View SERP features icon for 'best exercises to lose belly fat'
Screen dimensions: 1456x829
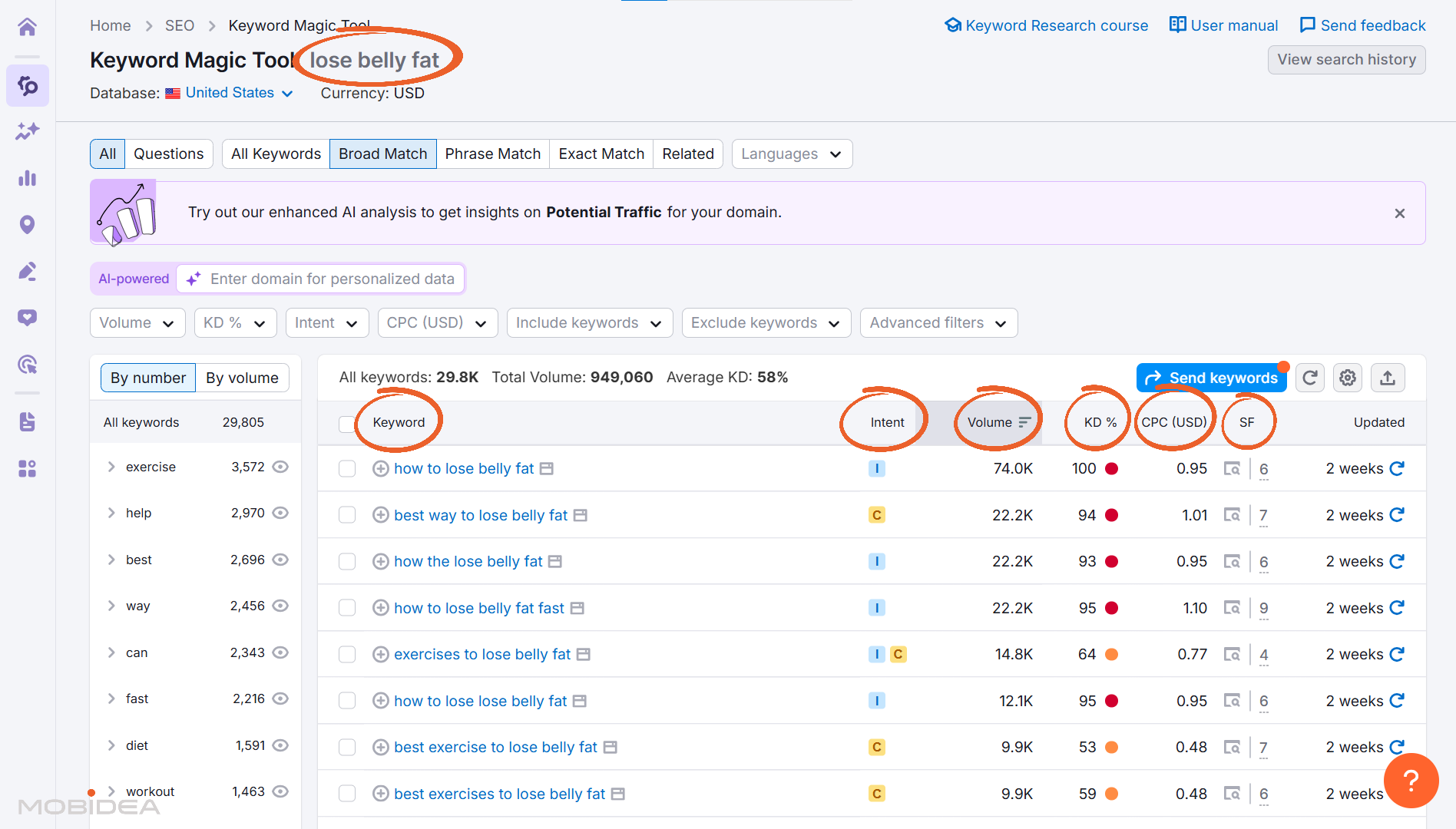tap(1232, 794)
